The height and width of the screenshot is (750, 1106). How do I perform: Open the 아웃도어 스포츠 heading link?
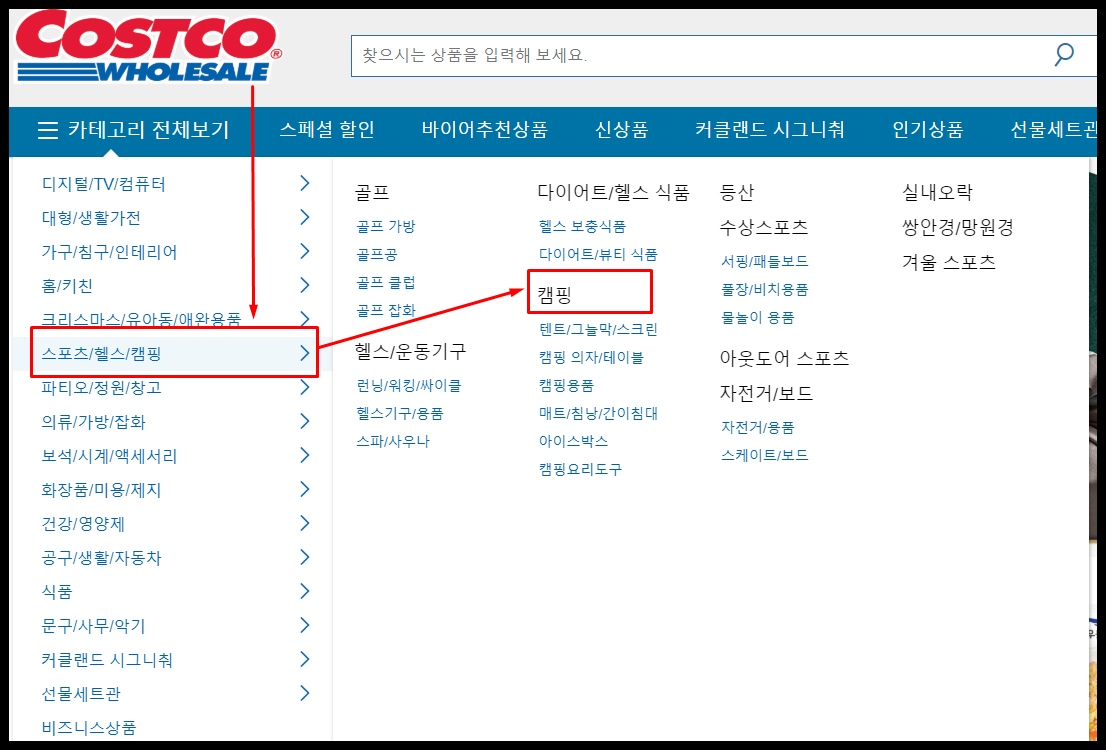click(784, 358)
